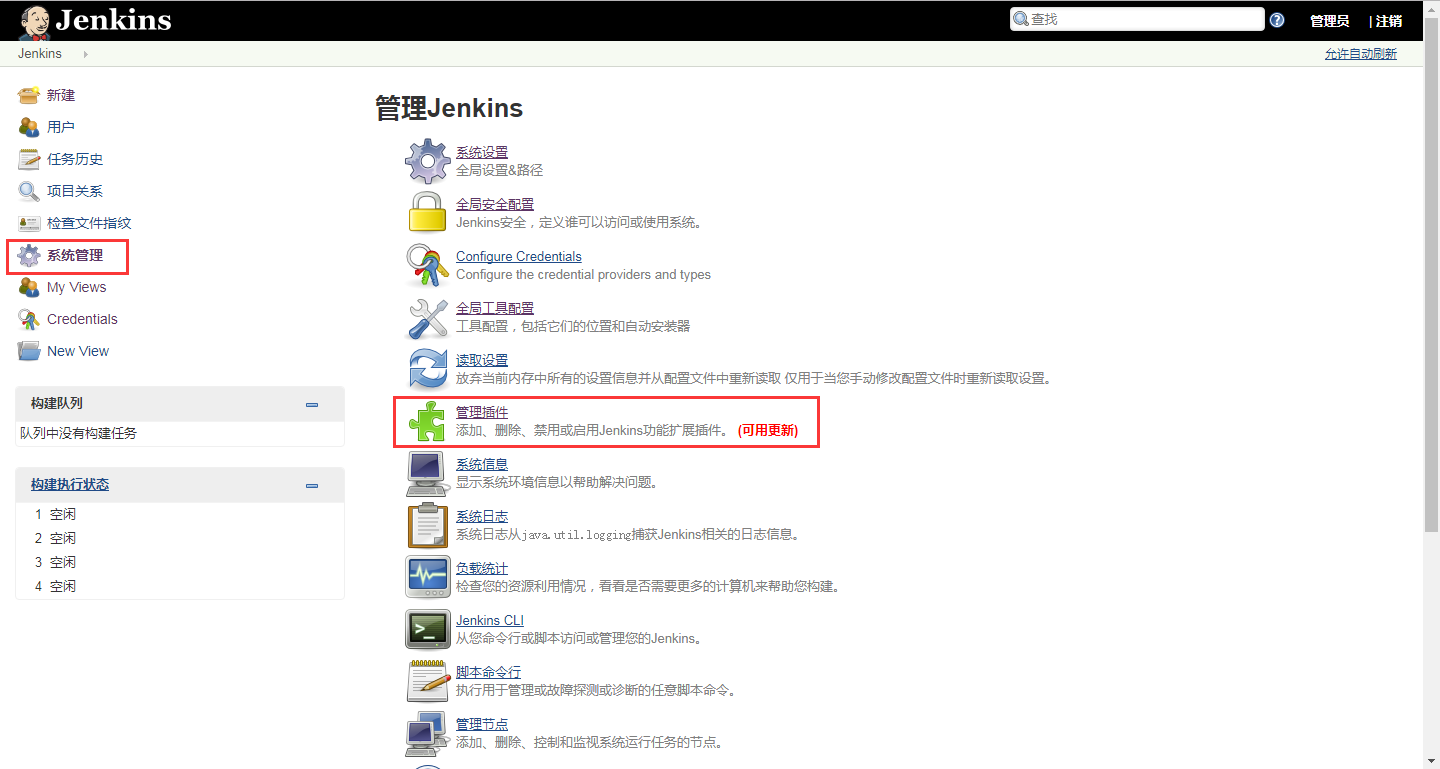
Task: Click the keys icon for Configure Credentials
Action: (428, 265)
